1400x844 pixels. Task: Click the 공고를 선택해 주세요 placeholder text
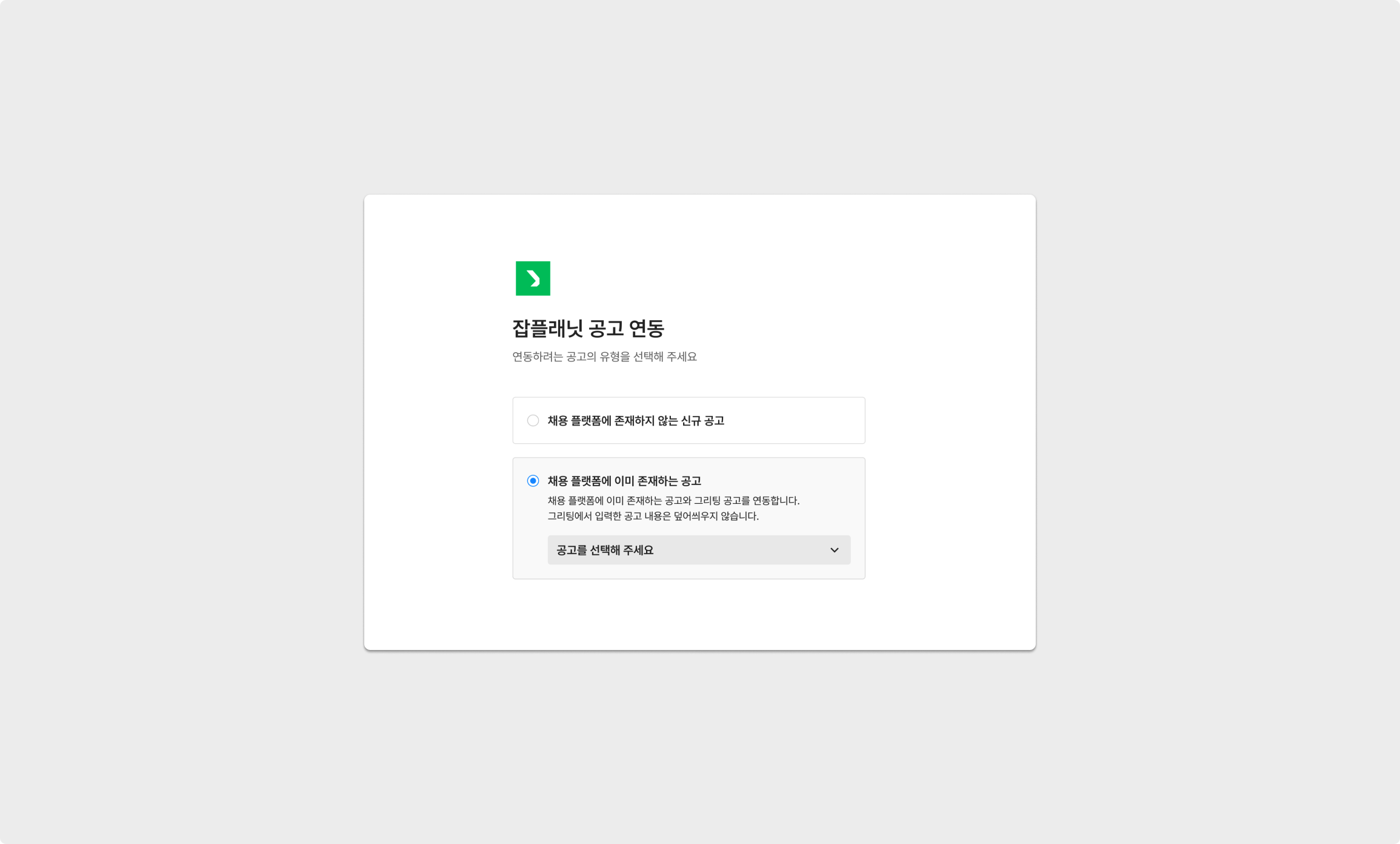[x=605, y=550]
